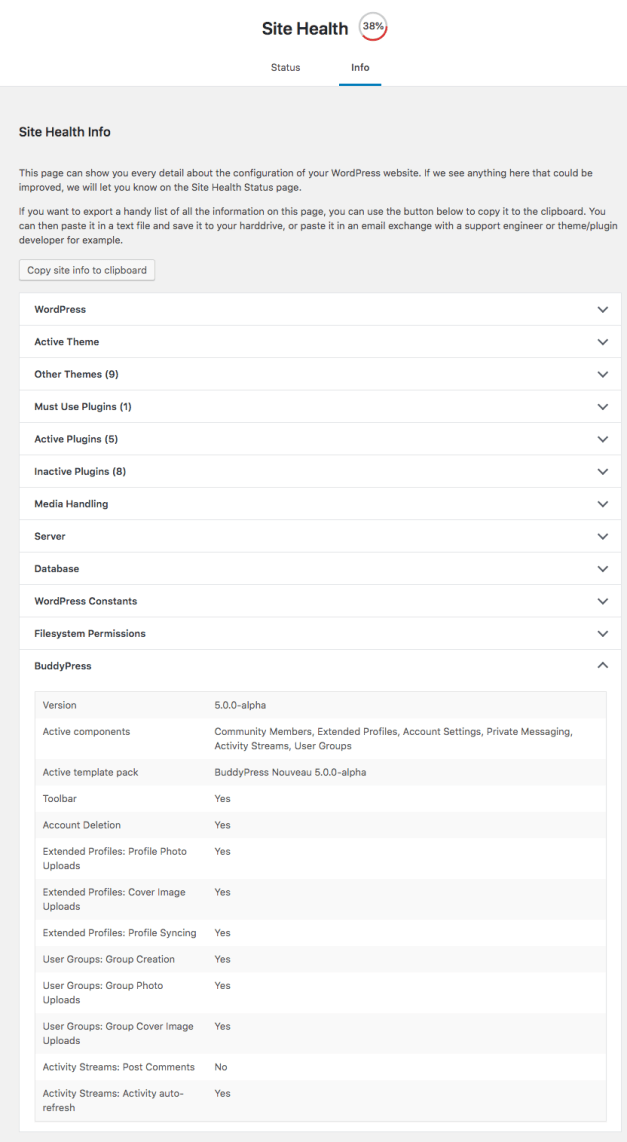Expand Filesystem Permissions section
627x1142 pixels.
90,634
